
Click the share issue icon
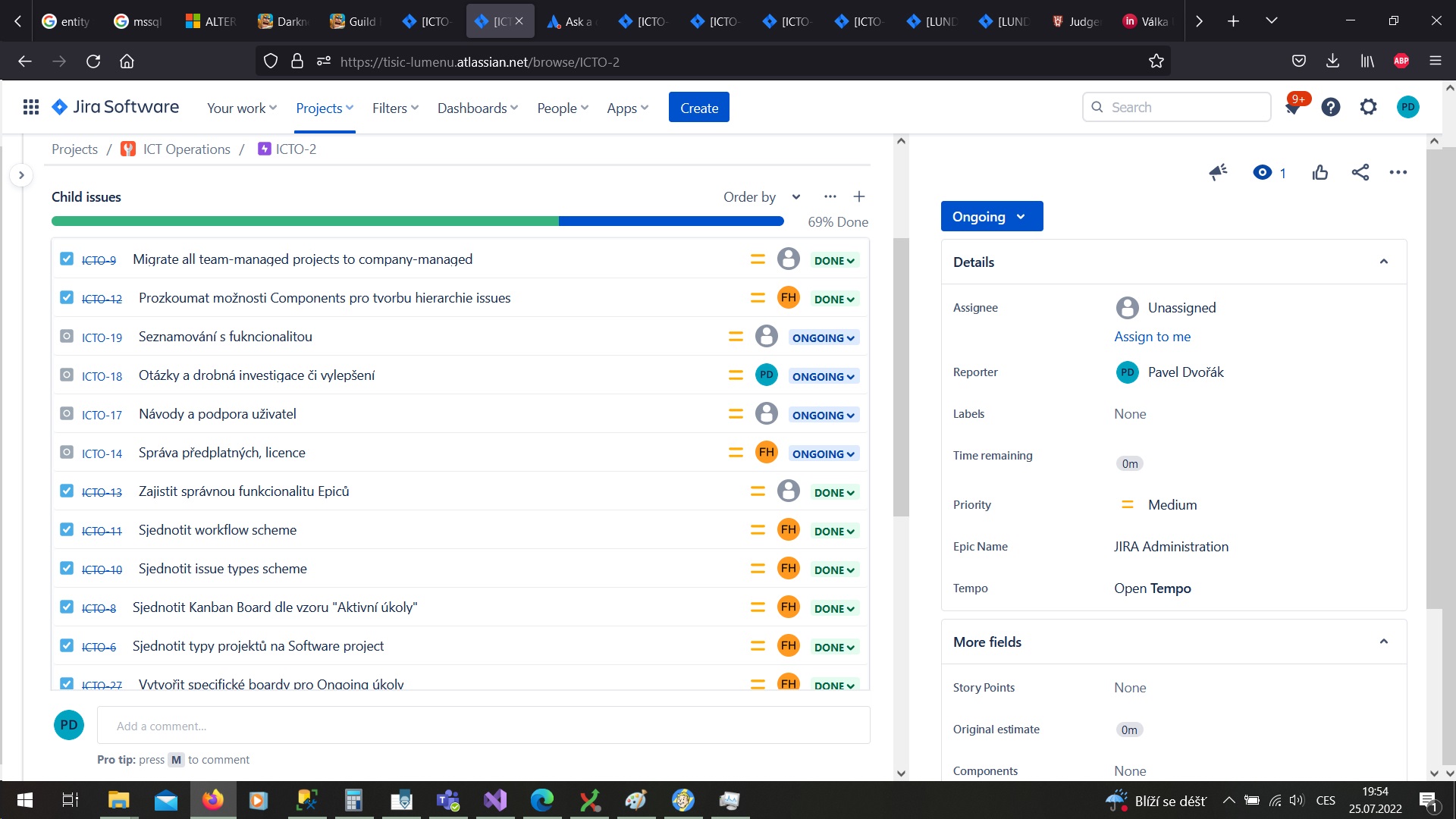point(1360,173)
